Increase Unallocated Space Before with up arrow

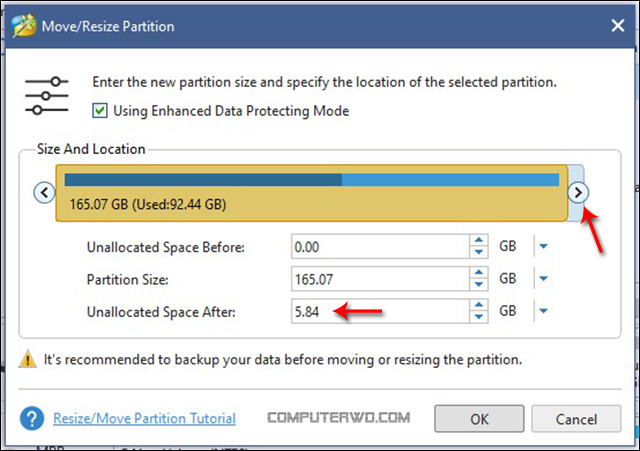(x=479, y=240)
